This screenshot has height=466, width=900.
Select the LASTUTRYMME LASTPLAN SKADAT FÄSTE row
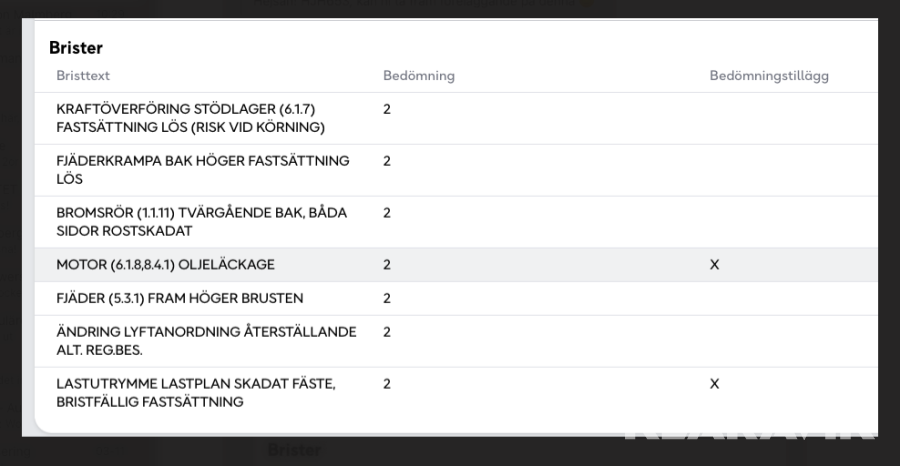(196, 393)
